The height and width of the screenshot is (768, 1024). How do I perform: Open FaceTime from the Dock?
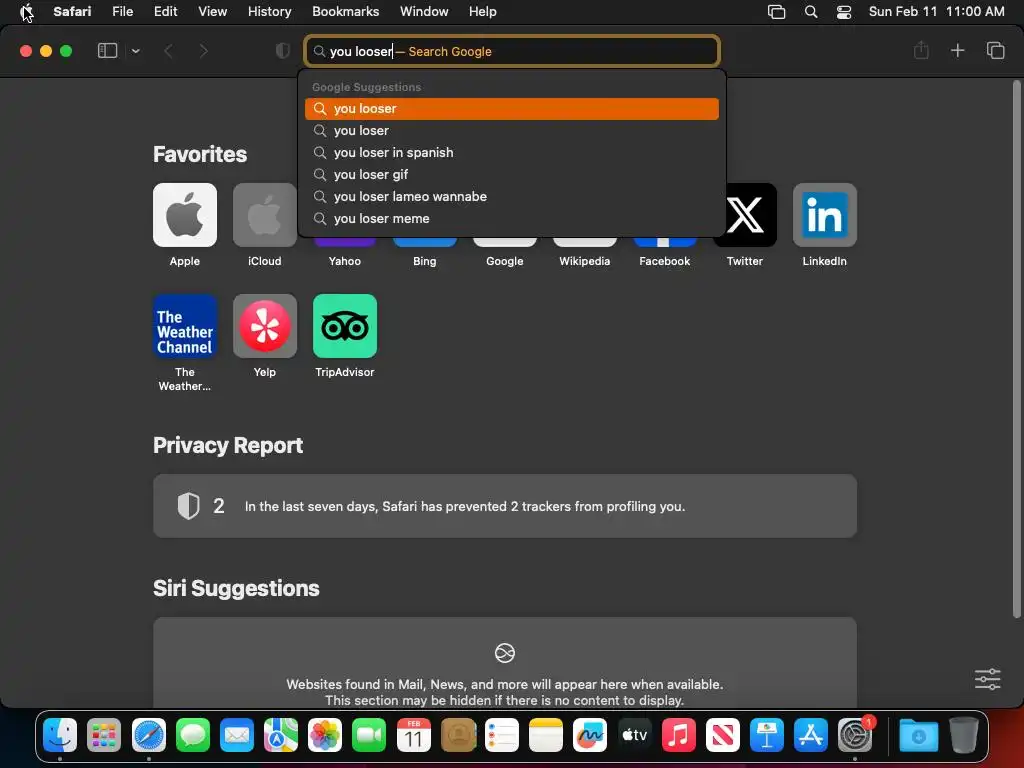[x=369, y=735]
